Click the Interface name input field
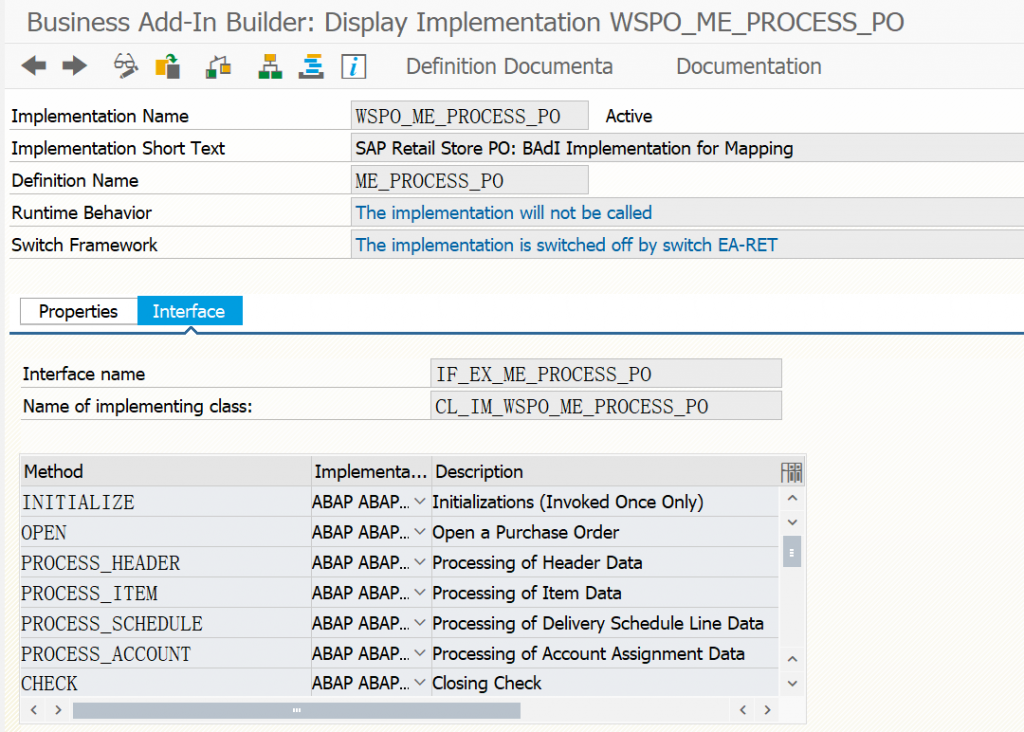 604,374
